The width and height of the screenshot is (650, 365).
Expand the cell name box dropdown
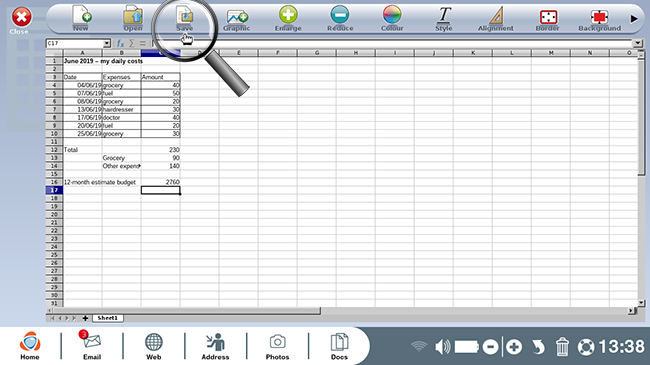pos(107,43)
